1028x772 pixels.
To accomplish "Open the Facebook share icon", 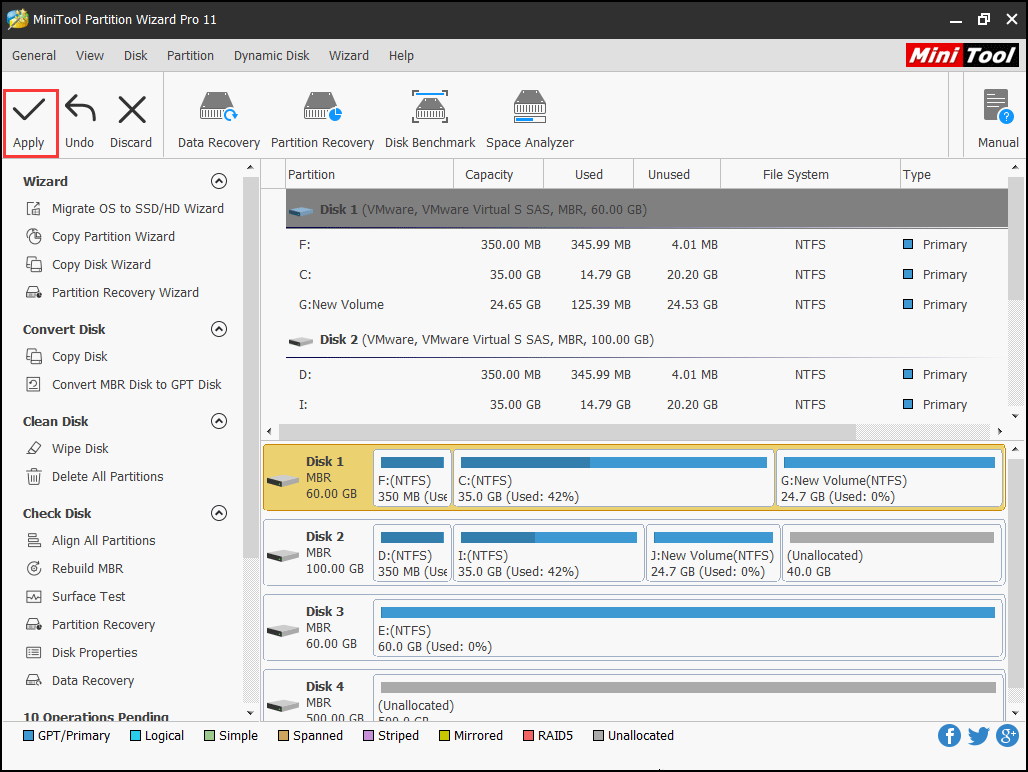I will pos(949,735).
